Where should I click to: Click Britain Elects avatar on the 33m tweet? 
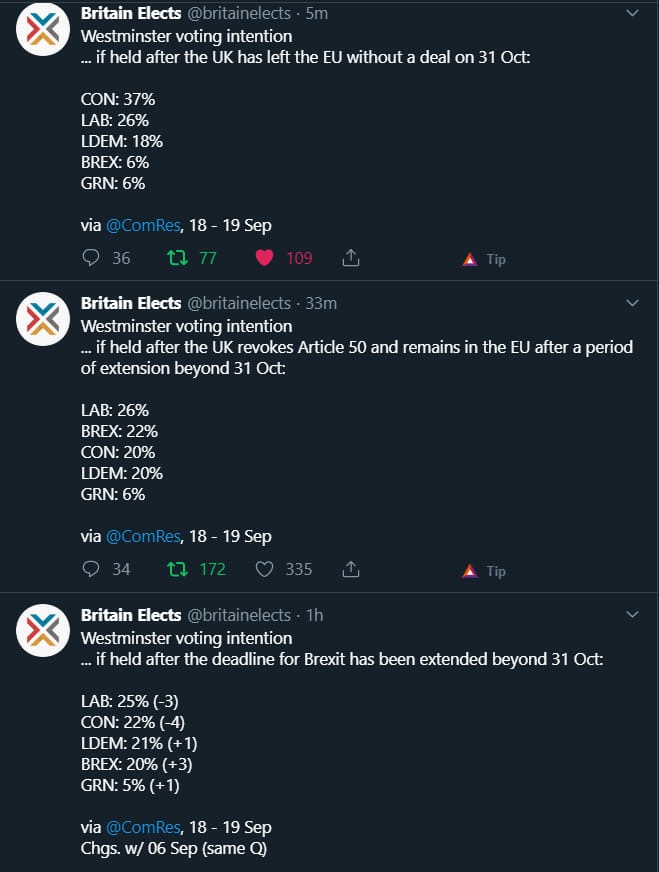pyautogui.click(x=42, y=319)
